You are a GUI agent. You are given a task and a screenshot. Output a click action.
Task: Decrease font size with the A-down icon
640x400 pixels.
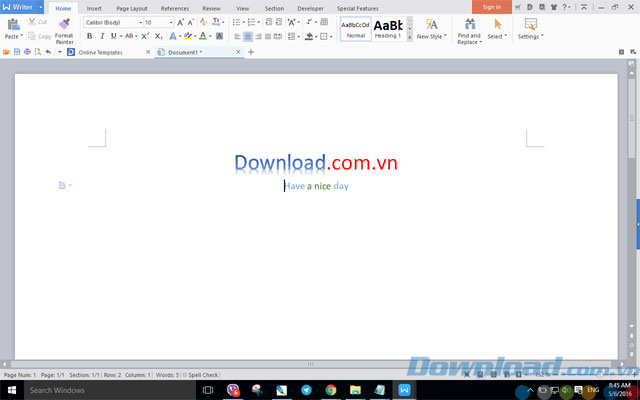[x=191, y=22]
